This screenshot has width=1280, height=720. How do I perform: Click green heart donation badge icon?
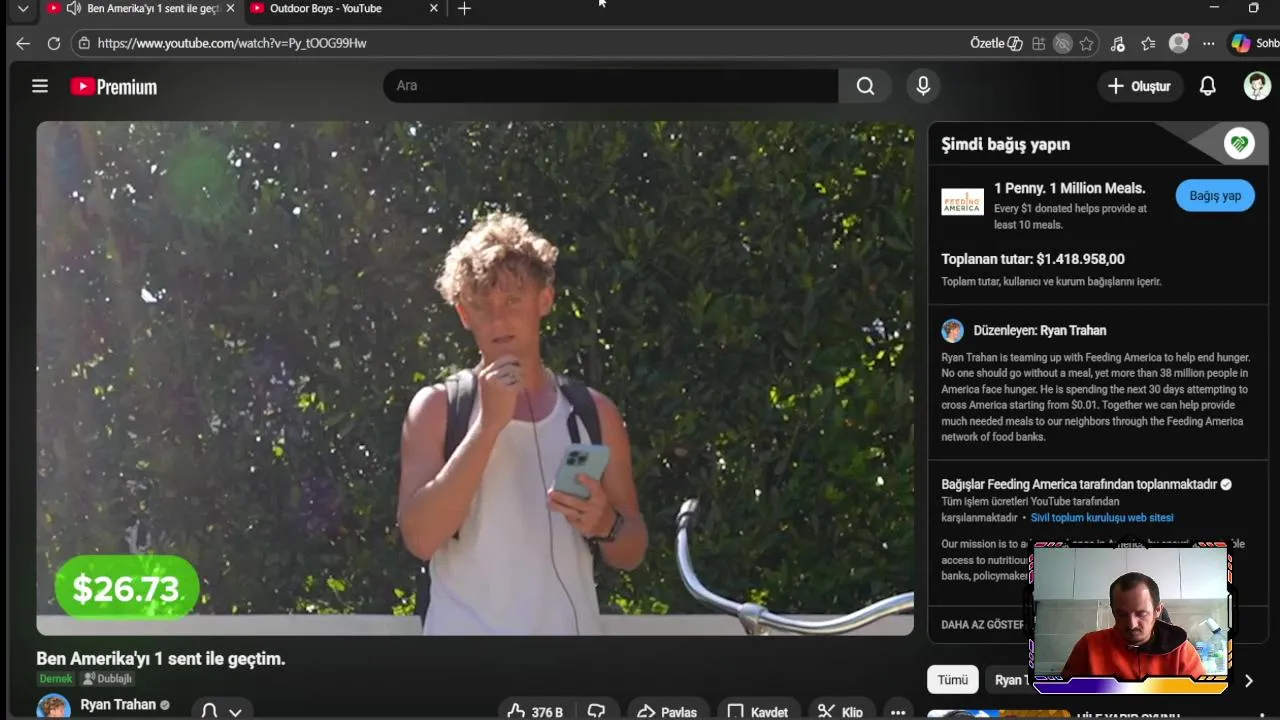pos(1240,144)
